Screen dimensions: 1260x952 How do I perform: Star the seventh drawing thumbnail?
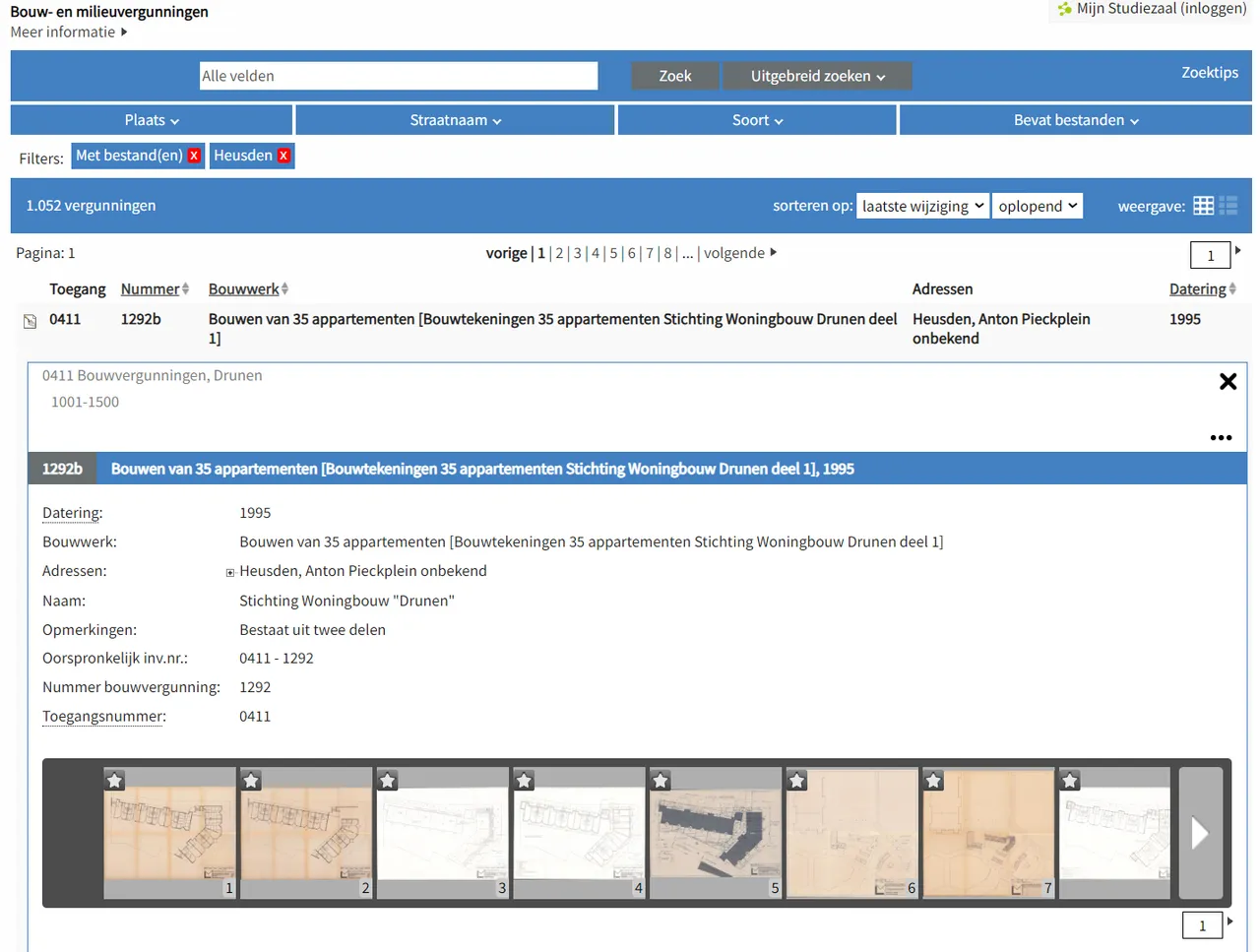click(933, 781)
